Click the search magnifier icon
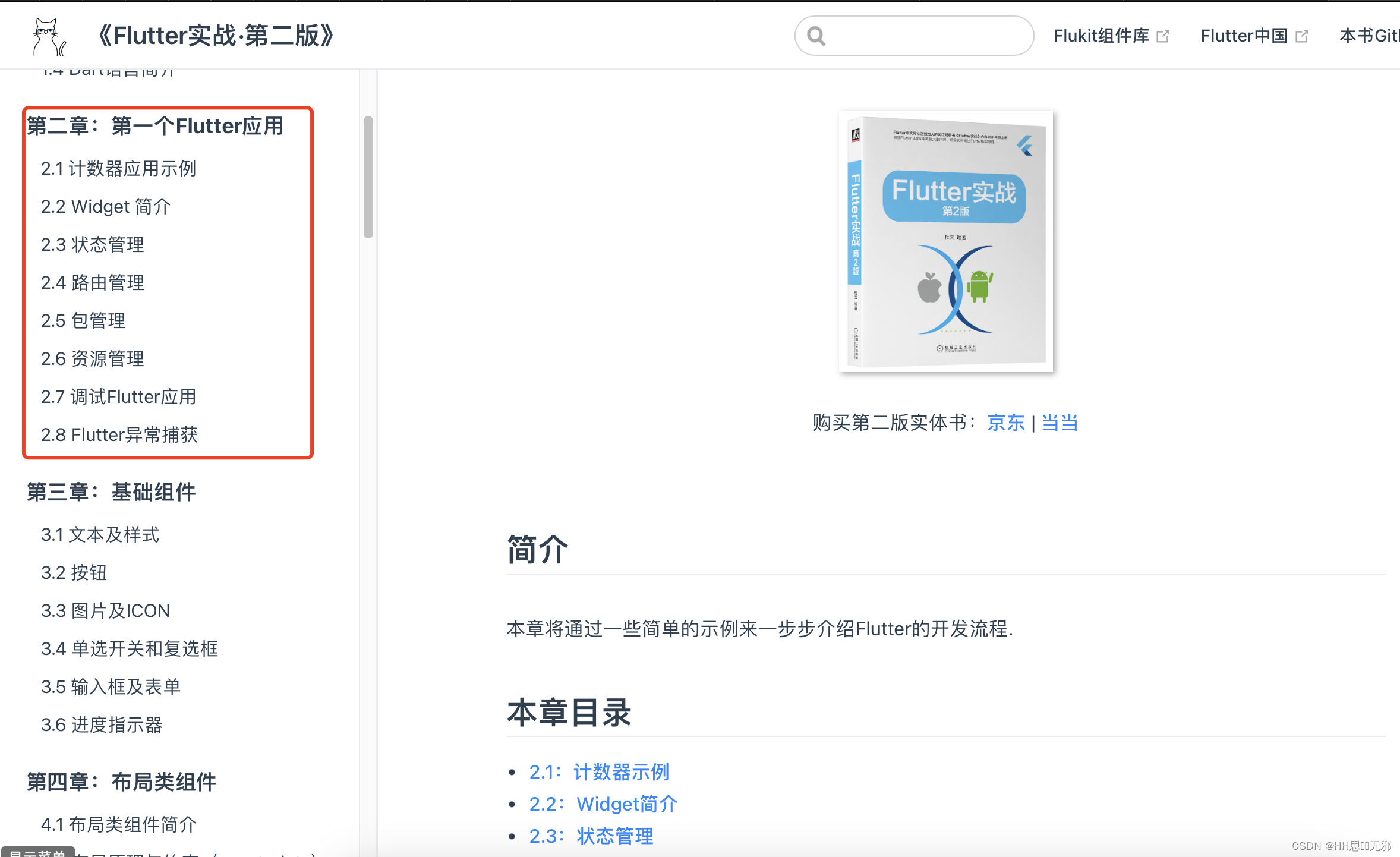The image size is (1400, 857). [x=816, y=36]
